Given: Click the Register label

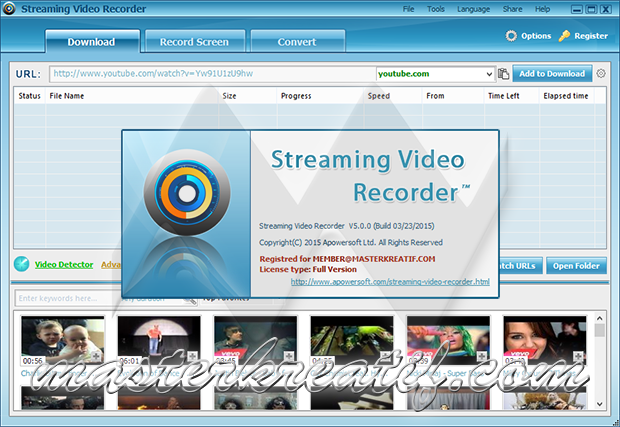Looking at the screenshot, I should 591,36.
